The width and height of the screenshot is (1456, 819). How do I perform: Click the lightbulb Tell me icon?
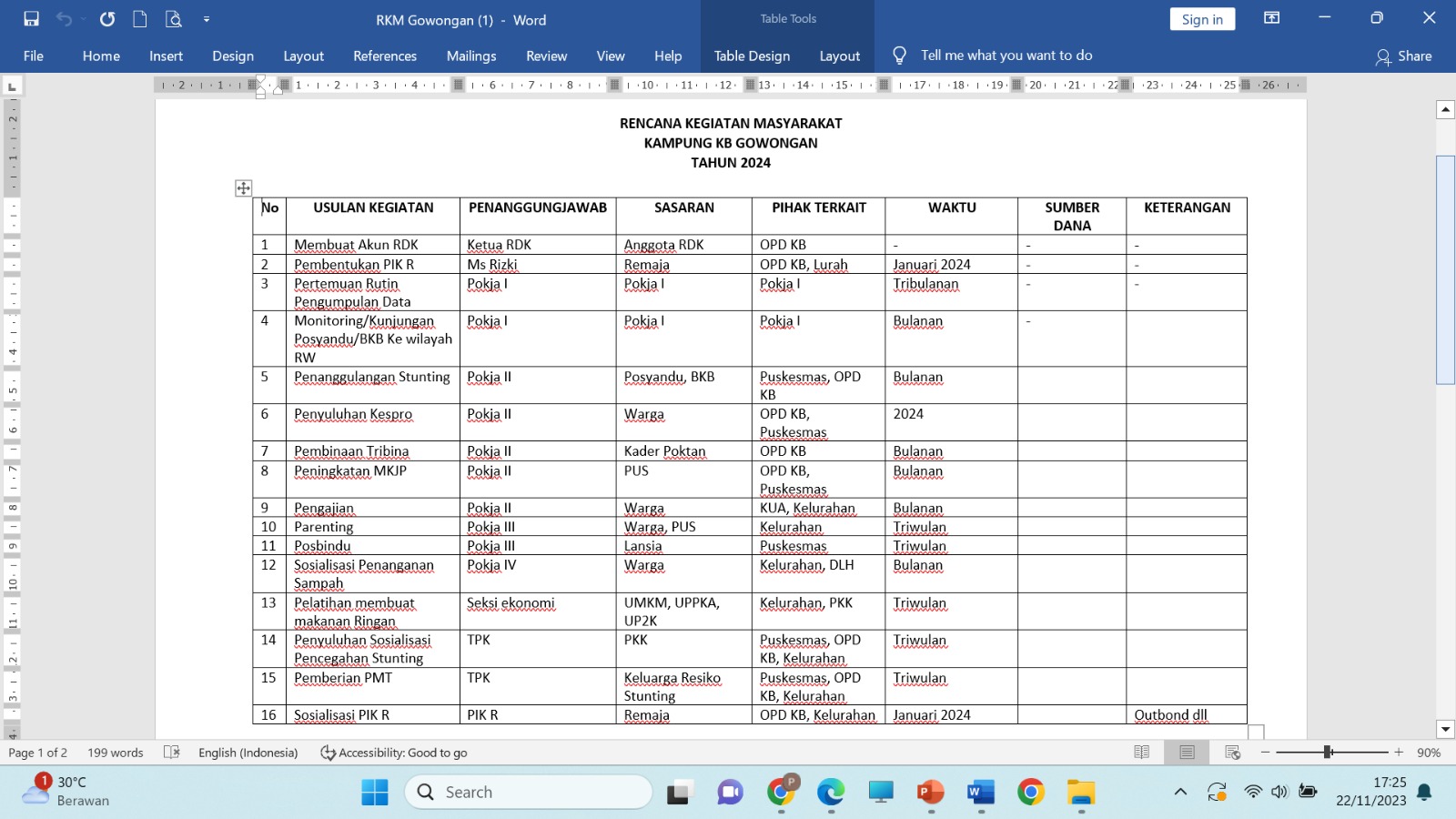[x=899, y=56]
